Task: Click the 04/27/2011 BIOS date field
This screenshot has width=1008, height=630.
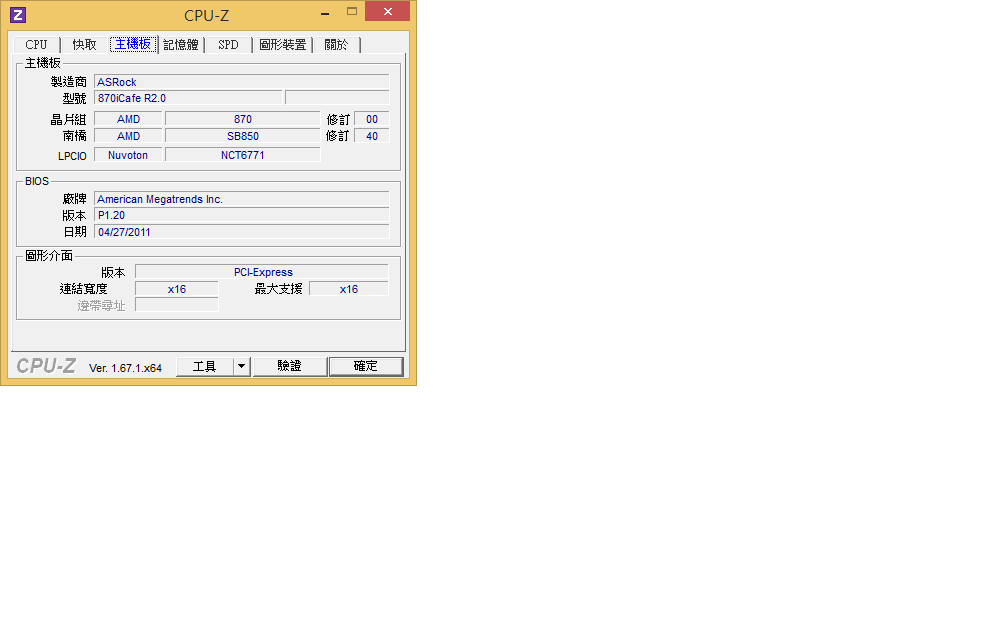Action: click(242, 231)
